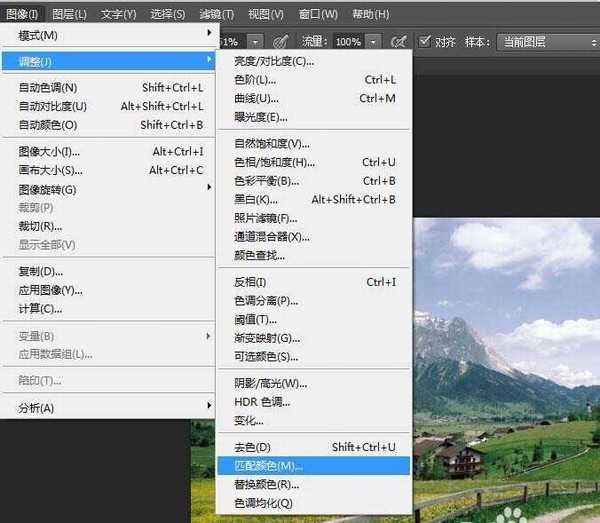Toggle the 对齐 (Aligned) checkbox
Image resolution: width=600 pixels, height=523 pixels.
425,42
